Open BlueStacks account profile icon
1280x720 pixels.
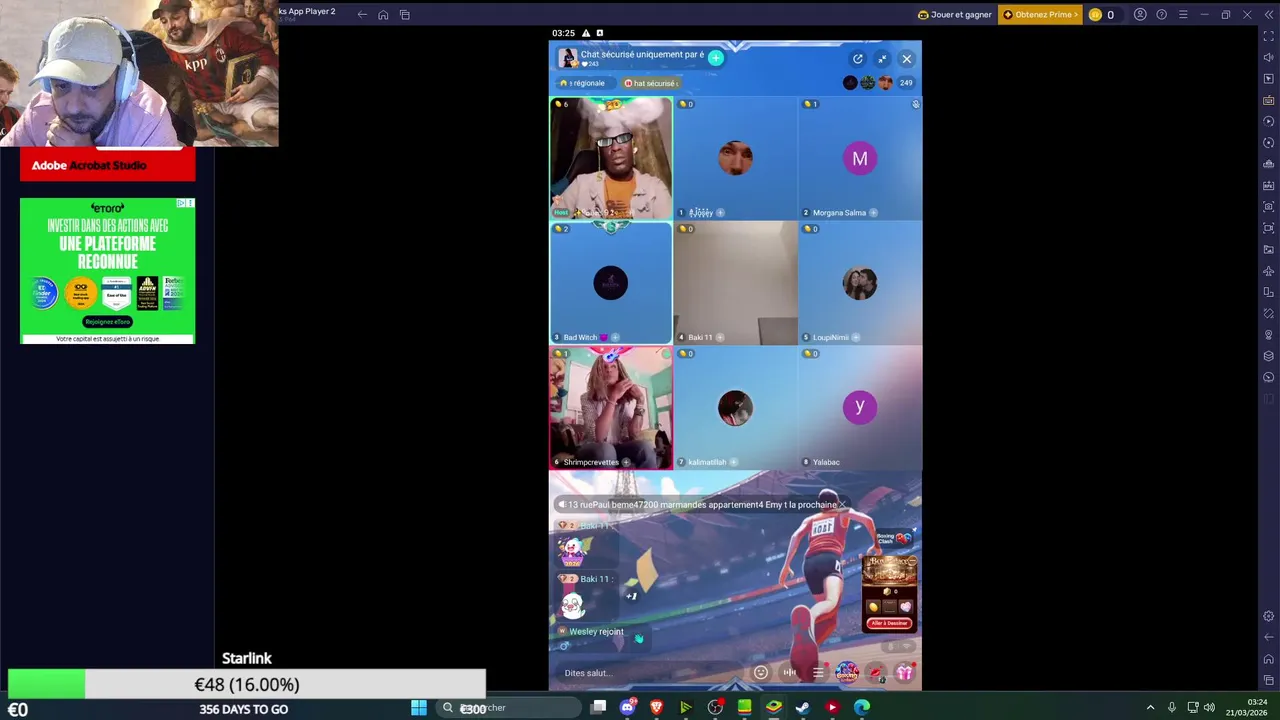click(1140, 14)
